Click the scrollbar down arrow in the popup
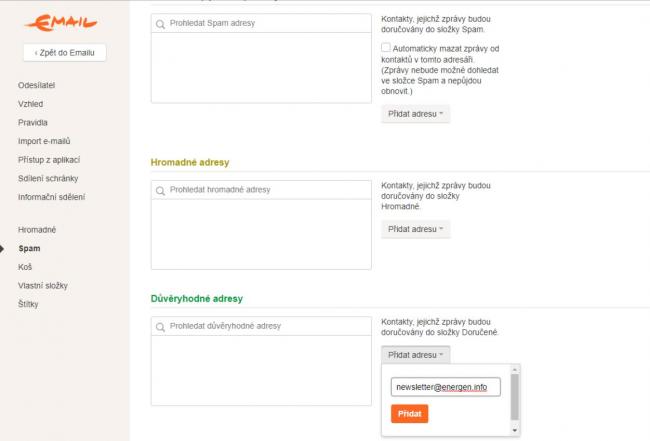Screen dimensions: 650x441 pyautogui.click(x=515, y=431)
